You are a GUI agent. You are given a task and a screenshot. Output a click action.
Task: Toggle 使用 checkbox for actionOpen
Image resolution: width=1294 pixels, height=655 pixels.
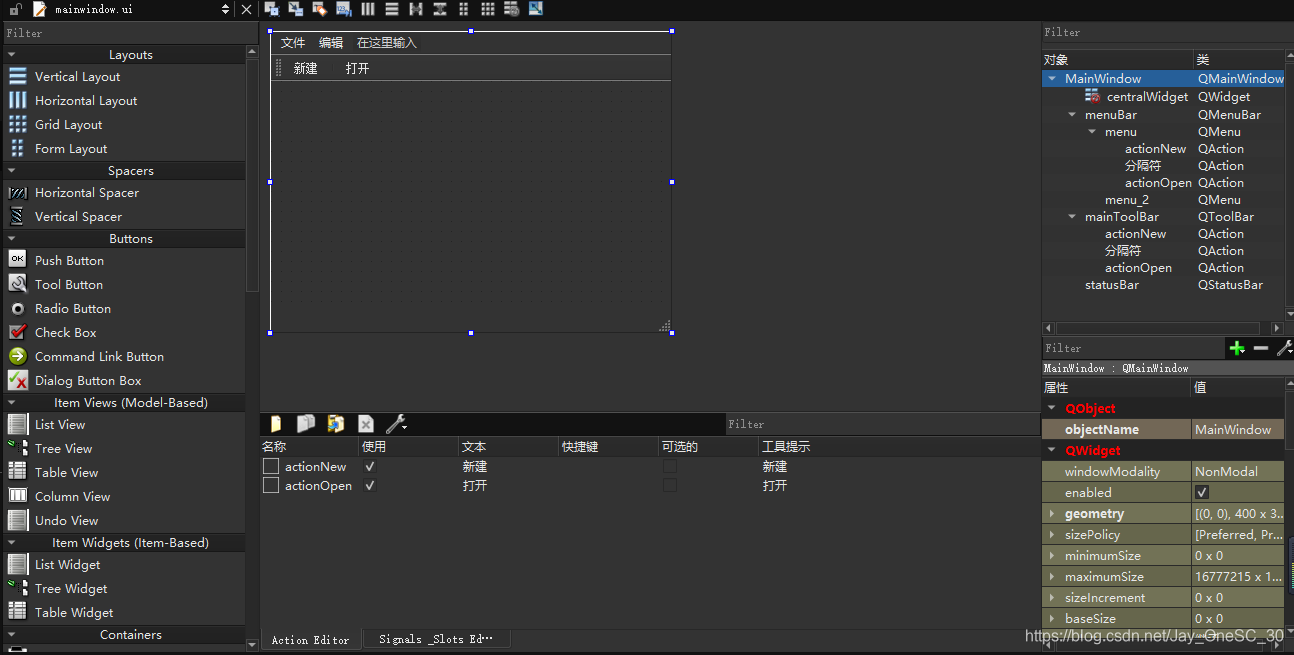pos(370,485)
